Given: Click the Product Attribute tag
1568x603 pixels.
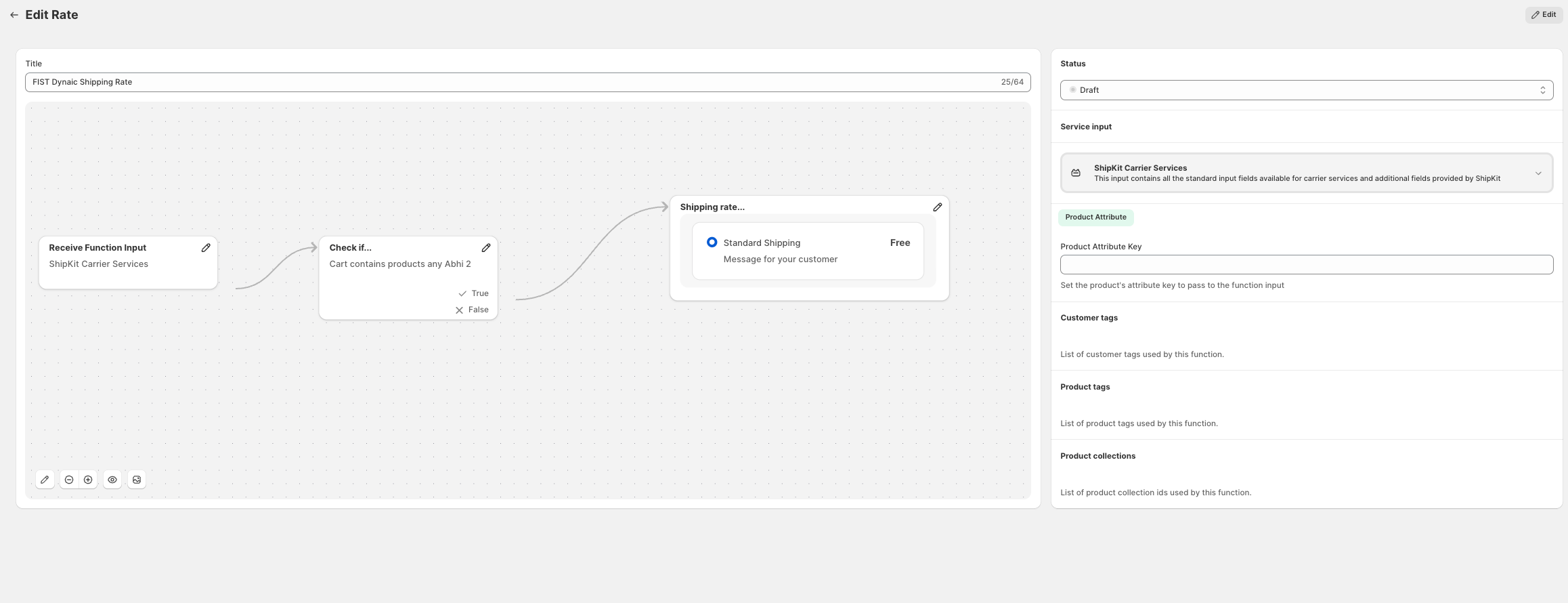Looking at the screenshot, I should [1095, 217].
